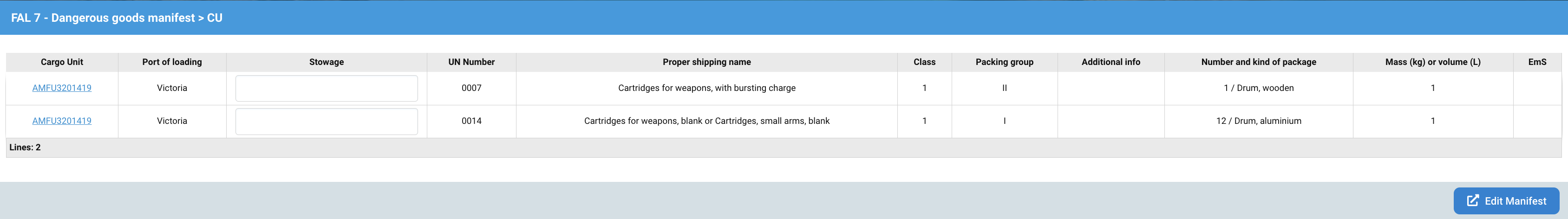1568x219 pixels.
Task: Click the Packing group column header
Action: (1004, 62)
